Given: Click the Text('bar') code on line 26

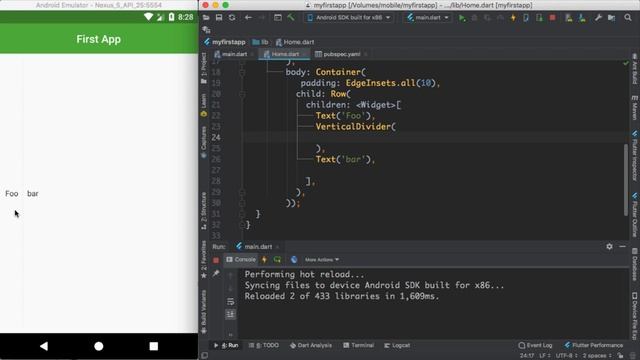Looking at the screenshot, I should pos(345,159).
